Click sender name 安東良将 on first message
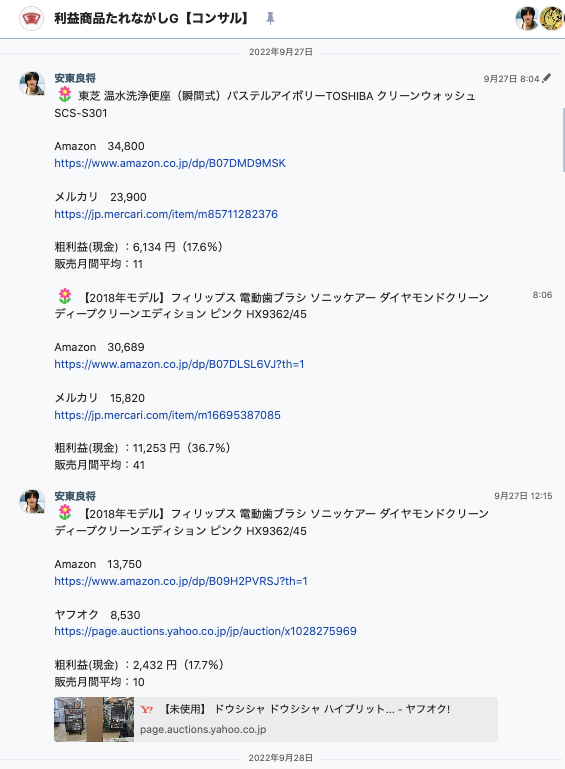Image resolution: width=565 pixels, height=769 pixels. pyautogui.click(x=75, y=78)
